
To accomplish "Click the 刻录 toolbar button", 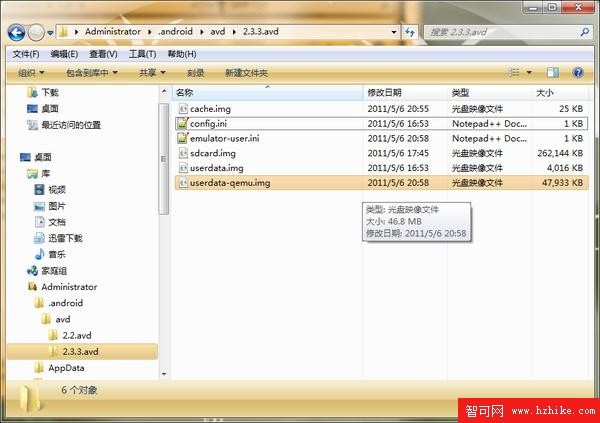I will pyautogui.click(x=196, y=73).
